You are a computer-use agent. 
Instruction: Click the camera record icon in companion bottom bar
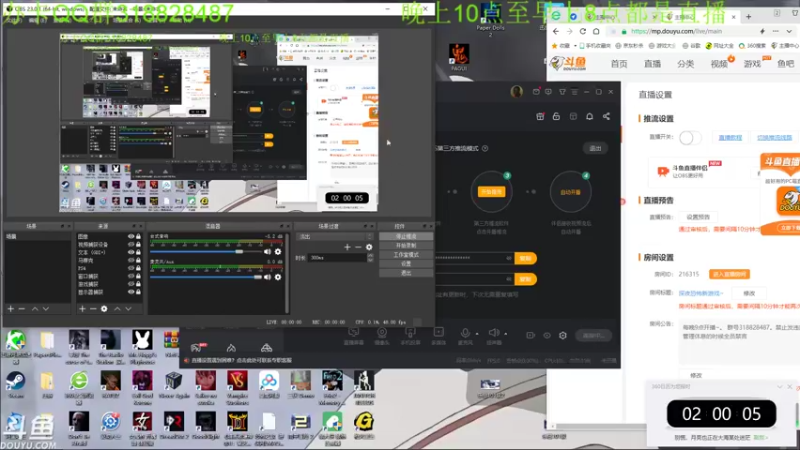click(531, 335)
